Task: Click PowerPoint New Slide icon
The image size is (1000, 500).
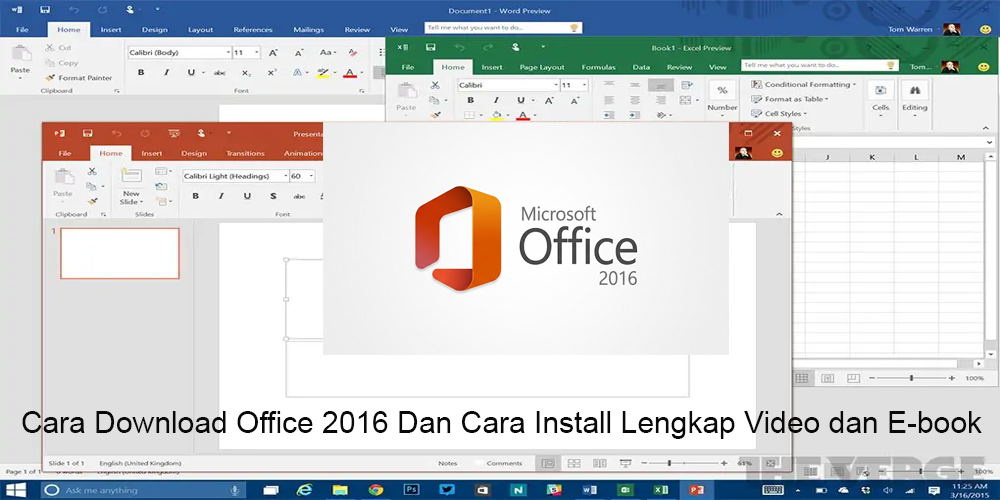Action: coord(131,175)
